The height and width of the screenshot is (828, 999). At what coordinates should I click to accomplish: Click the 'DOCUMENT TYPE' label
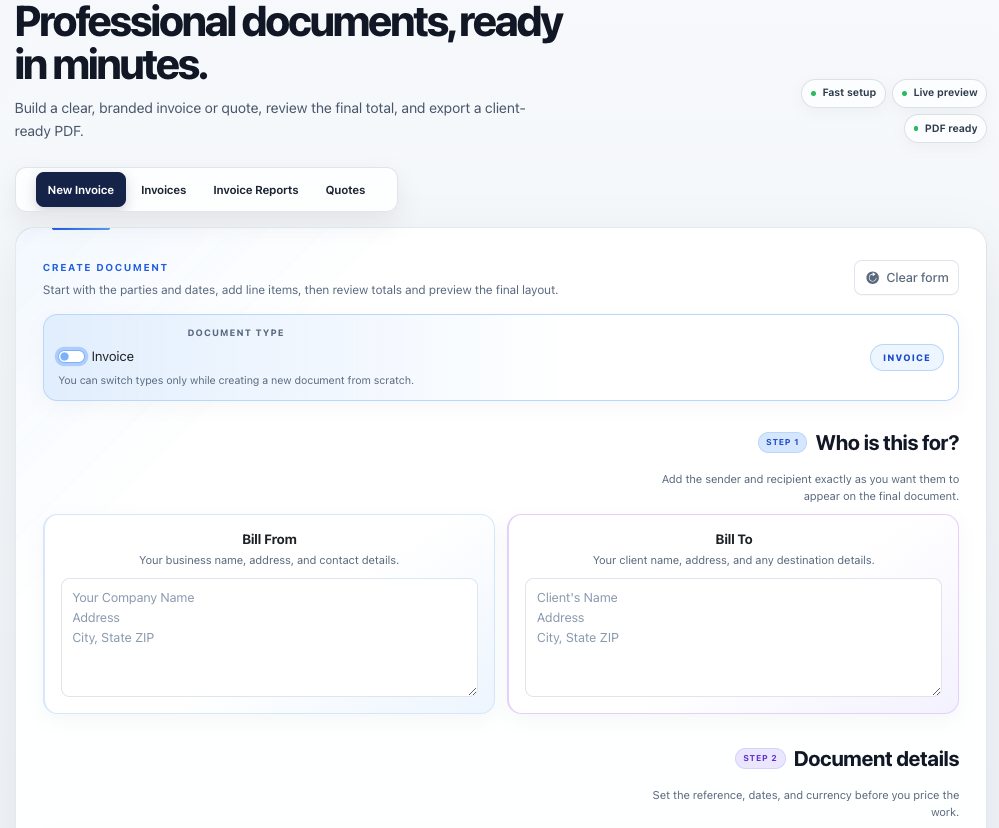point(236,332)
